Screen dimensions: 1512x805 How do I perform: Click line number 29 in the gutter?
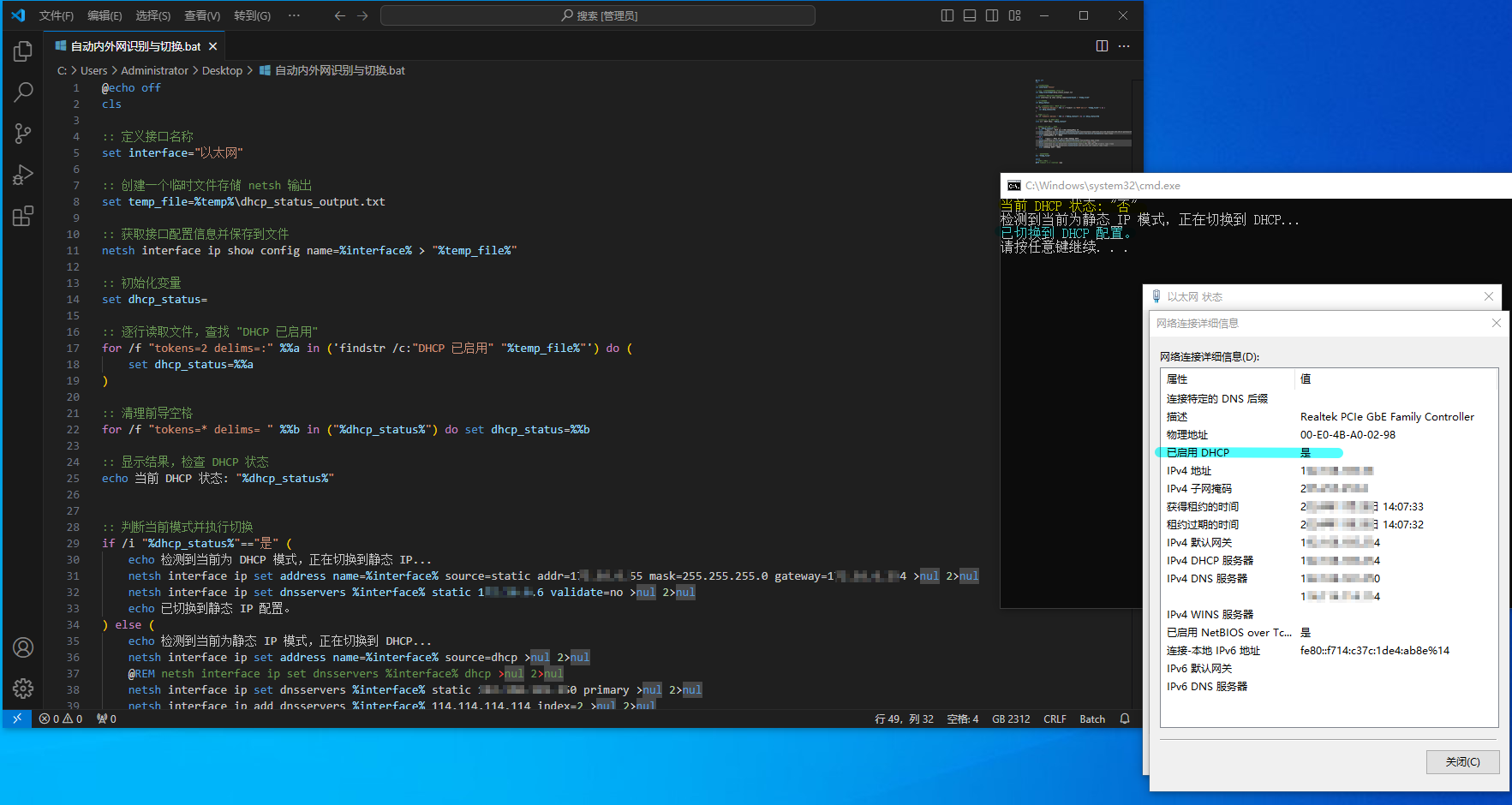(x=73, y=543)
